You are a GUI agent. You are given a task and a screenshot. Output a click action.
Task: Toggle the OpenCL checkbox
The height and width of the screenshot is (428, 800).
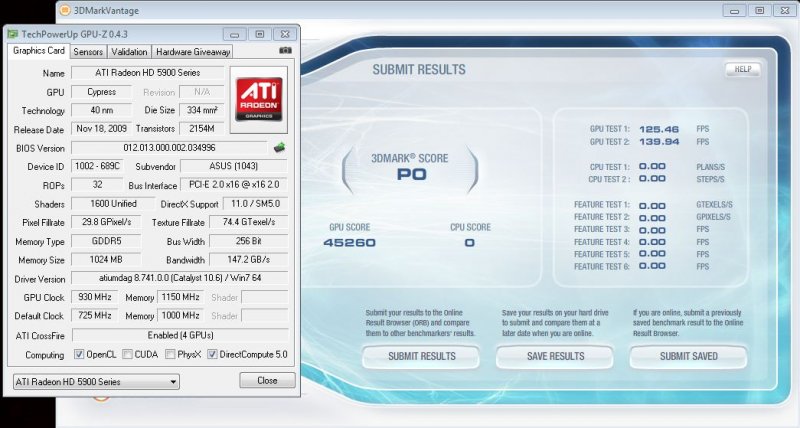pos(79,354)
